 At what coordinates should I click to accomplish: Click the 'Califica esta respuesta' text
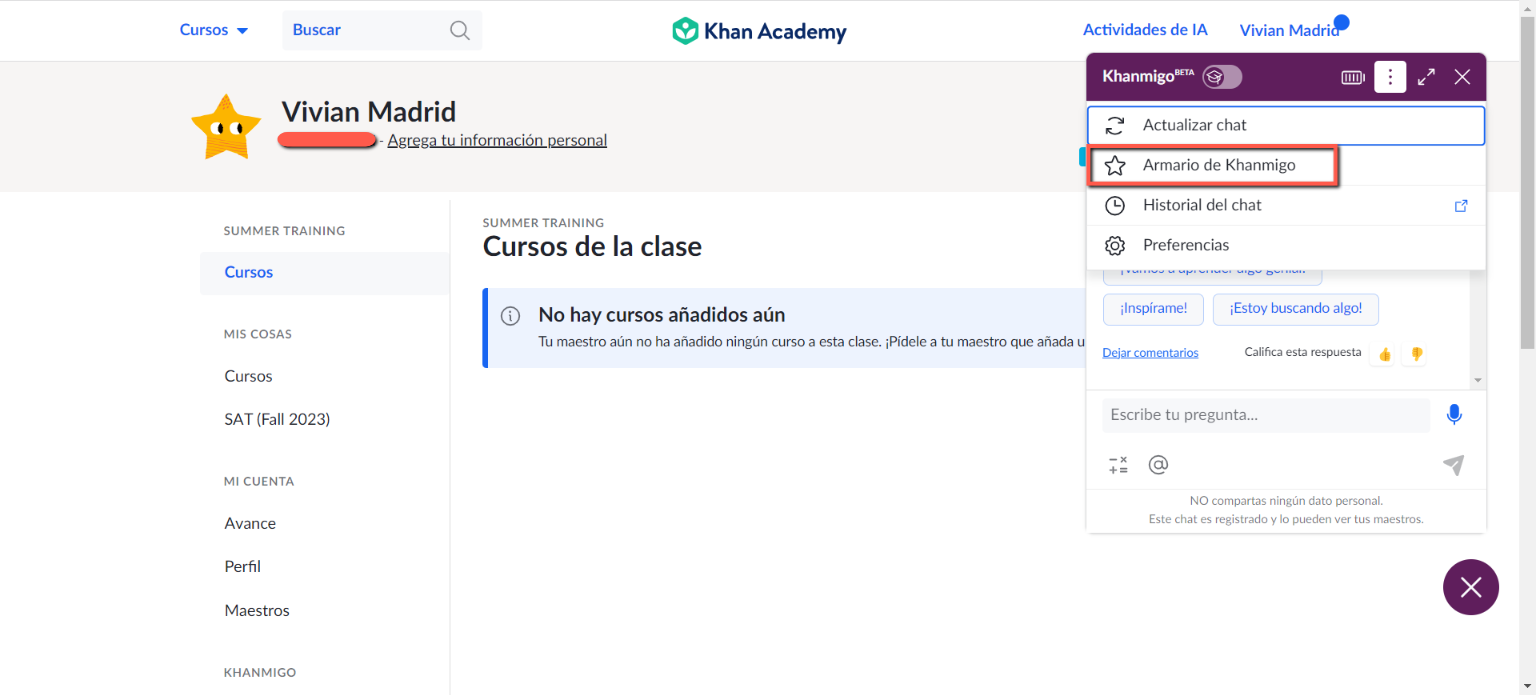pos(1303,352)
